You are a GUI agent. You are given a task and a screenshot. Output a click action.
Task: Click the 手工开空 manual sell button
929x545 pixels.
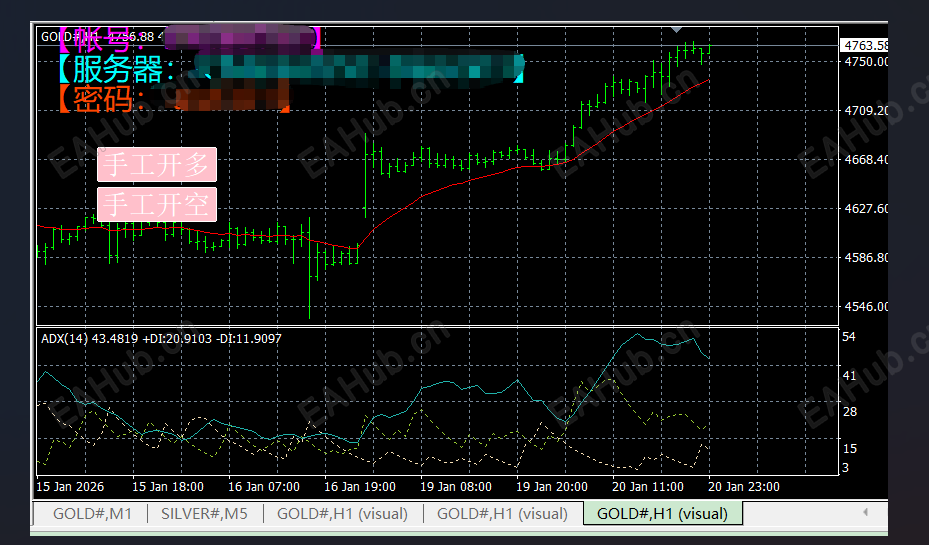[x=157, y=204]
